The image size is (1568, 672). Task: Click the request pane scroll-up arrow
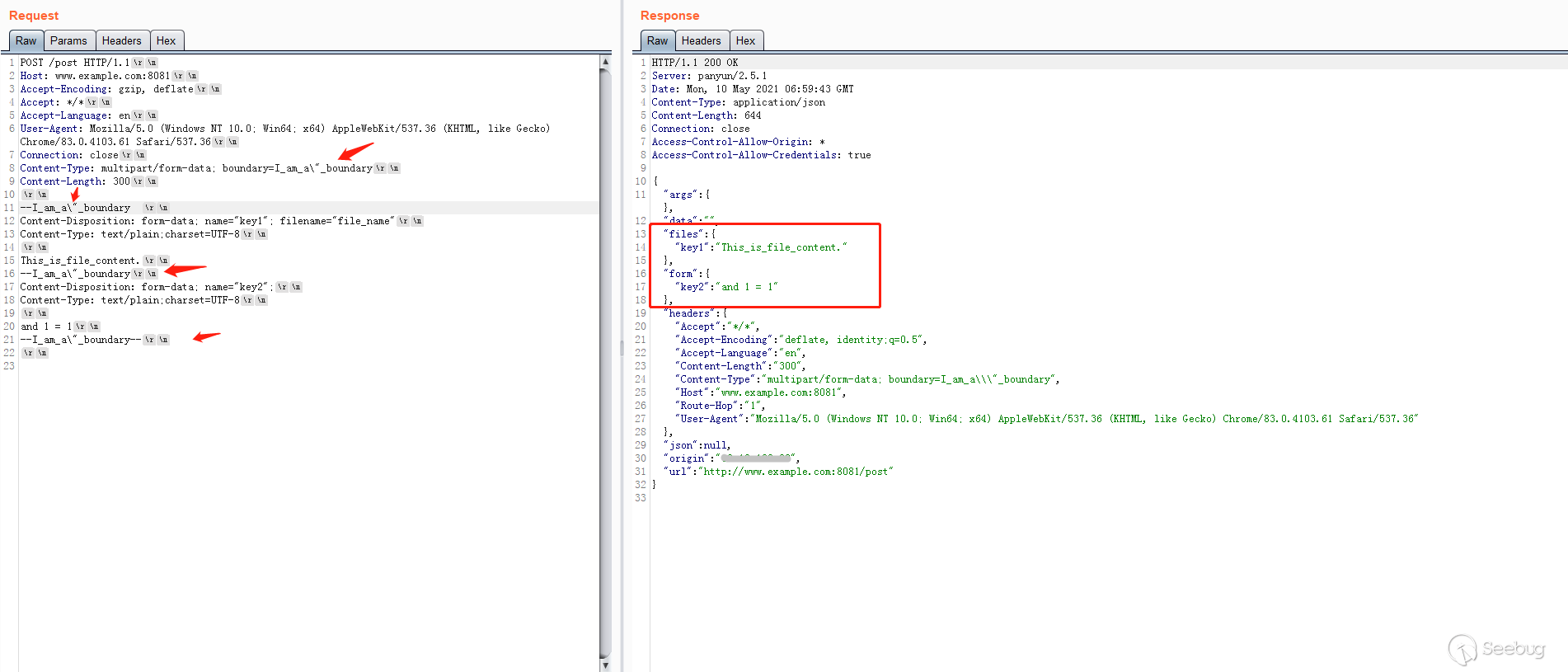click(x=605, y=62)
